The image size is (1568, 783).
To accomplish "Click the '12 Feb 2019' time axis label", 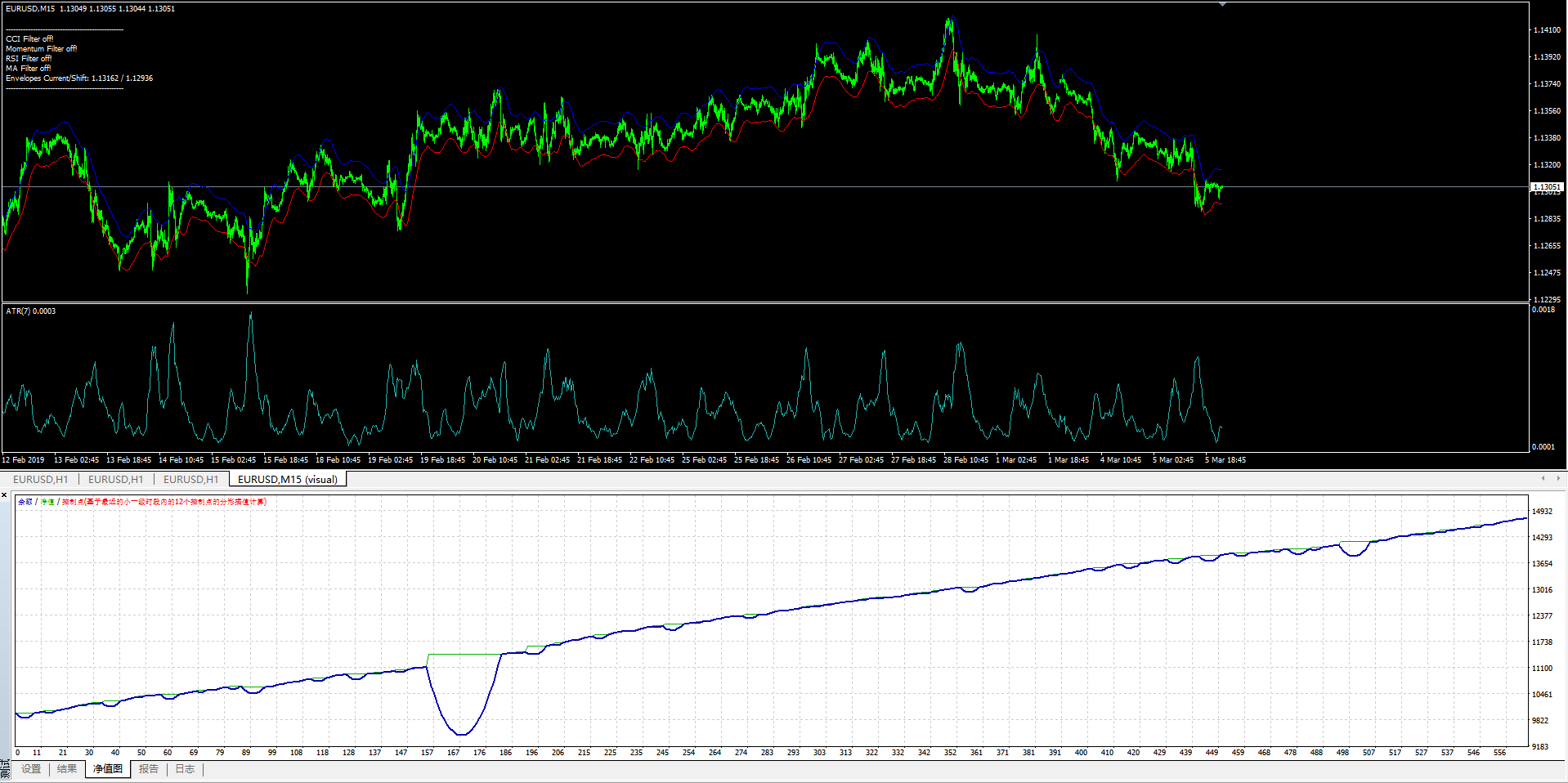I will pyautogui.click(x=23, y=460).
